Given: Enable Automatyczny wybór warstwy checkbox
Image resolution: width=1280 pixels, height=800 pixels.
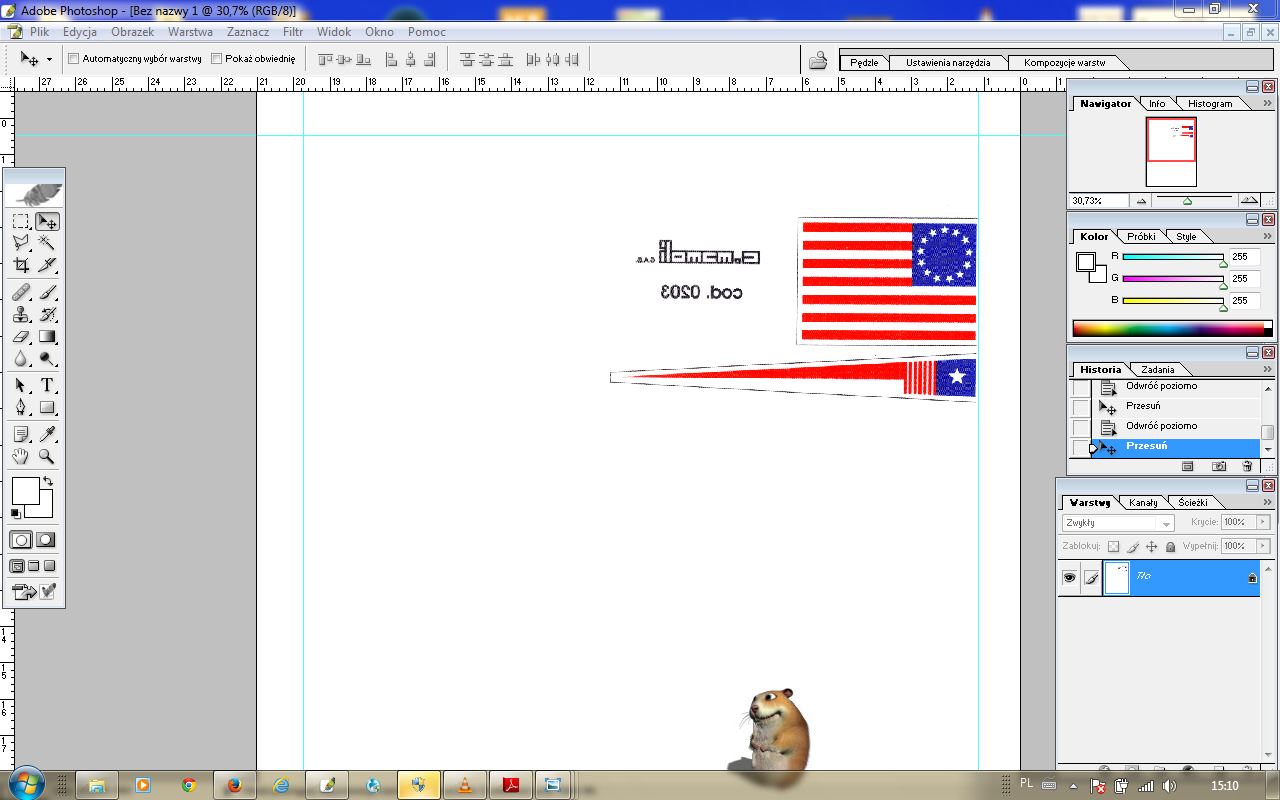Looking at the screenshot, I should (x=74, y=59).
